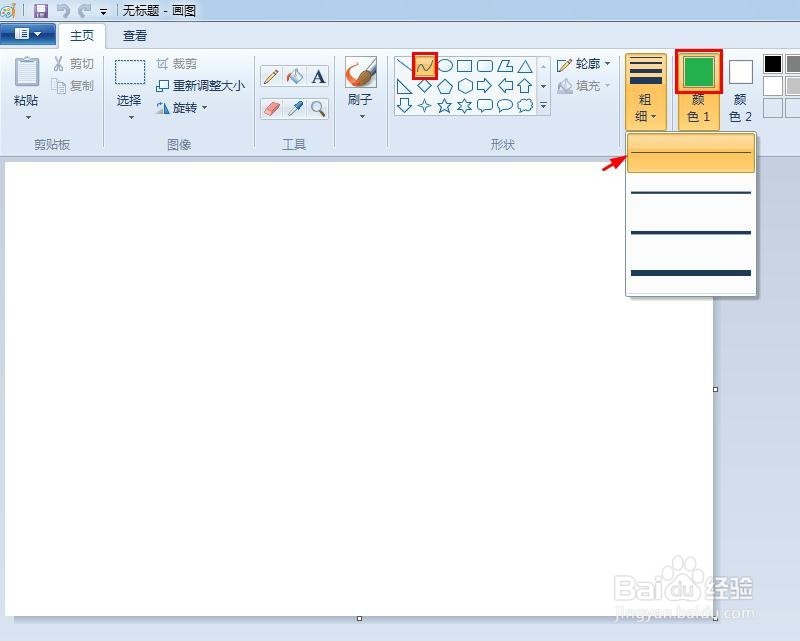Click the canvas right-edge resize handle

pos(715,389)
